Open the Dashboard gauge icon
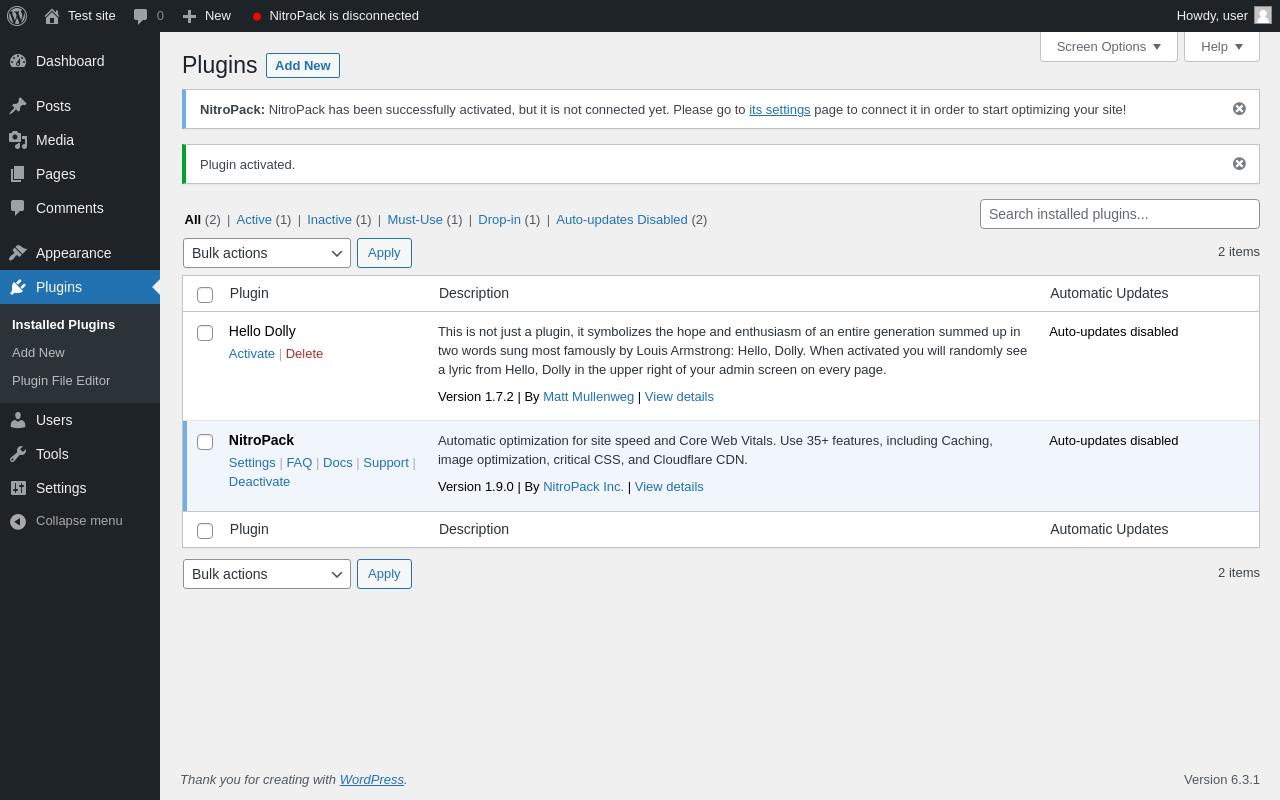Viewport: 1280px width, 800px height. coord(18,61)
